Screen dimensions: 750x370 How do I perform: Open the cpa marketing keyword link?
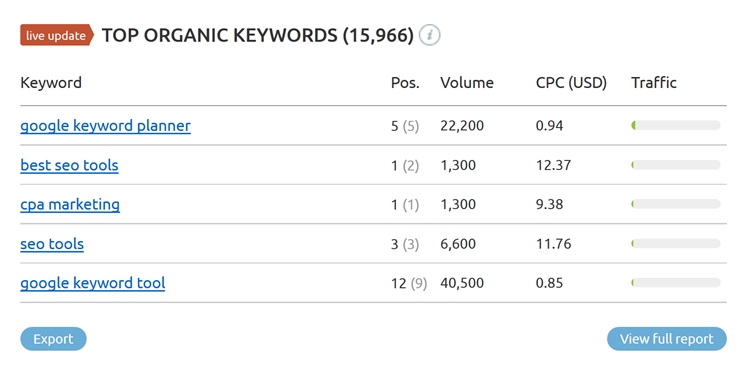pos(70,205)
